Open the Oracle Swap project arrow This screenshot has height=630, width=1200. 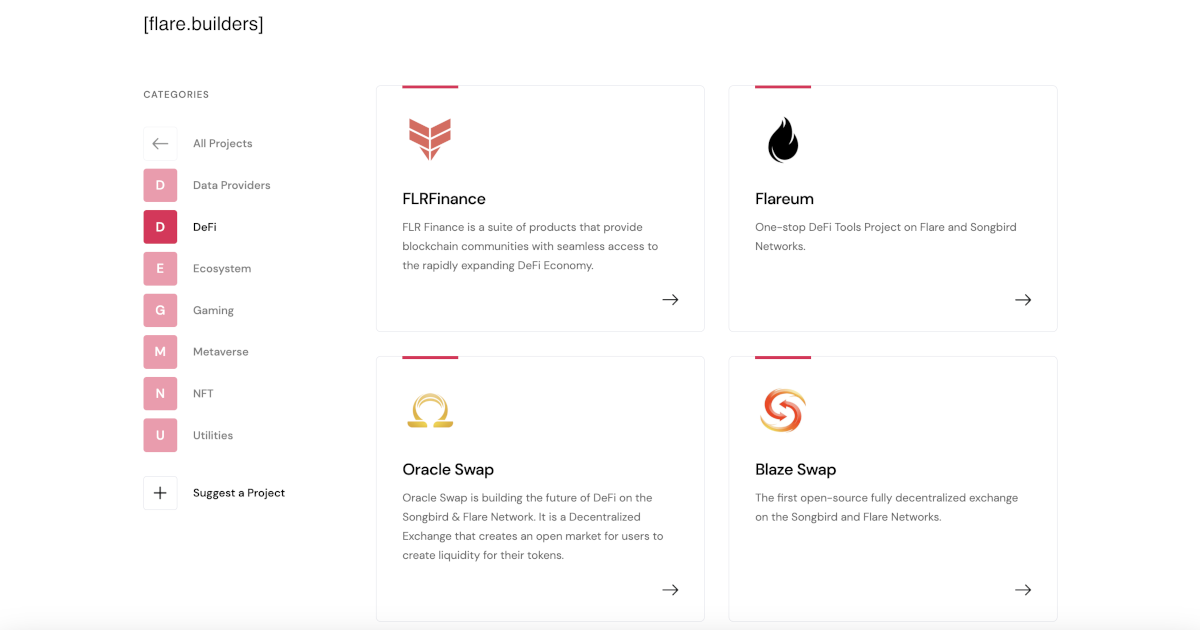(x=670, y=589)
